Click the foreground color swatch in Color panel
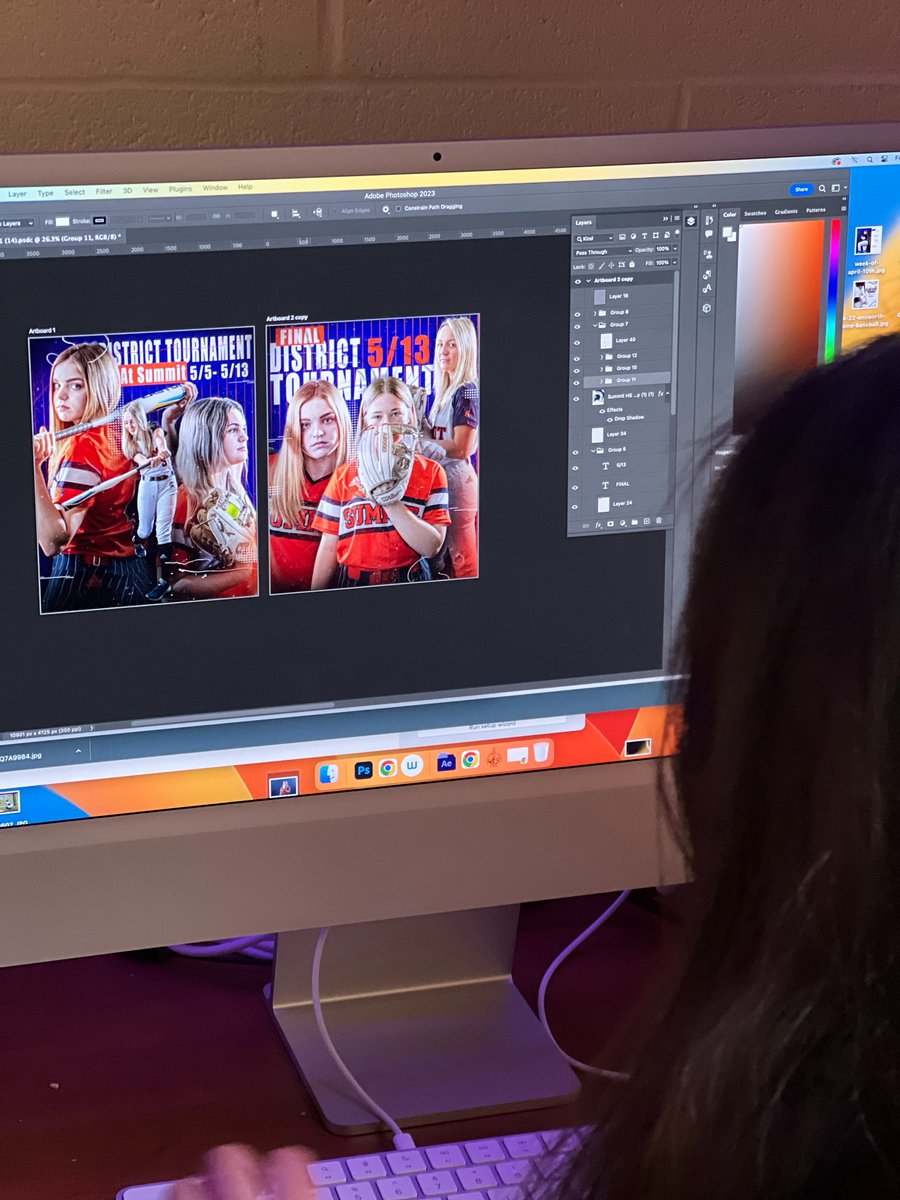 [x=727, y=232]
